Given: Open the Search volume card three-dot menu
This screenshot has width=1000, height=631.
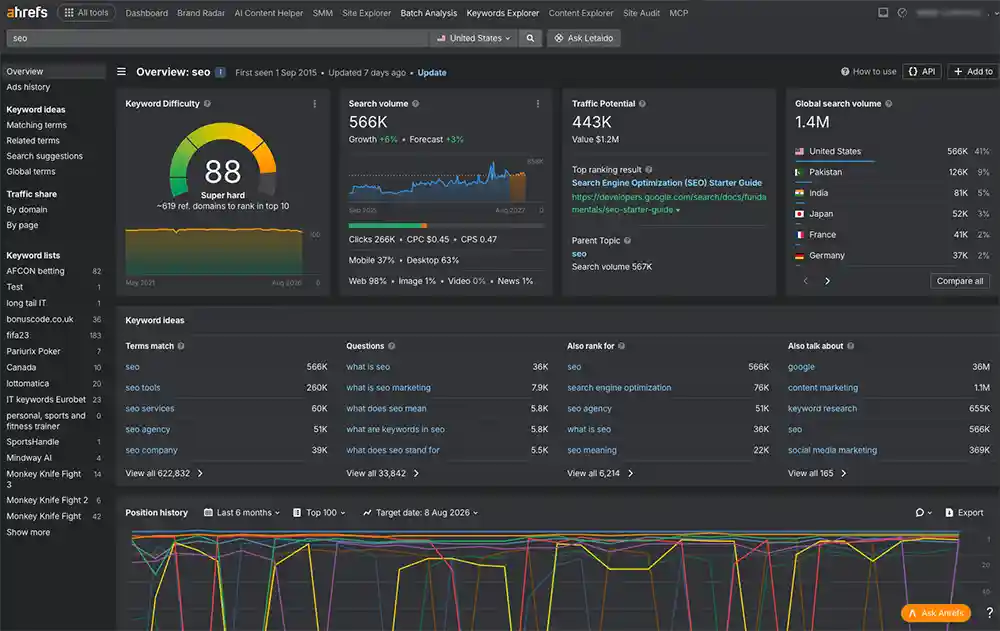Looking at the screenshot, I should click(538, 103).
